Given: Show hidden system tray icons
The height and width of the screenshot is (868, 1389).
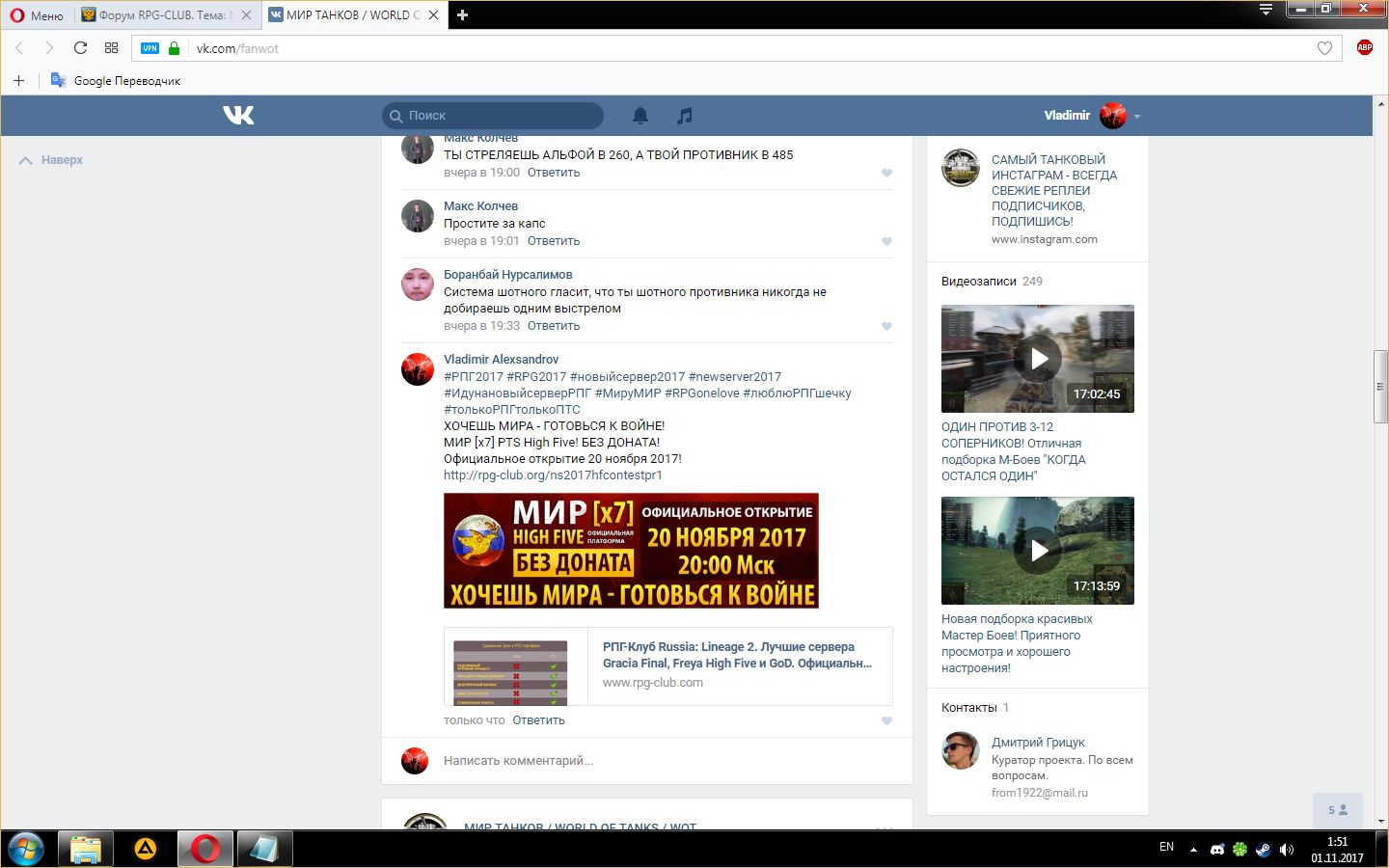Looking at the screenshot, I should [1193, 850].
